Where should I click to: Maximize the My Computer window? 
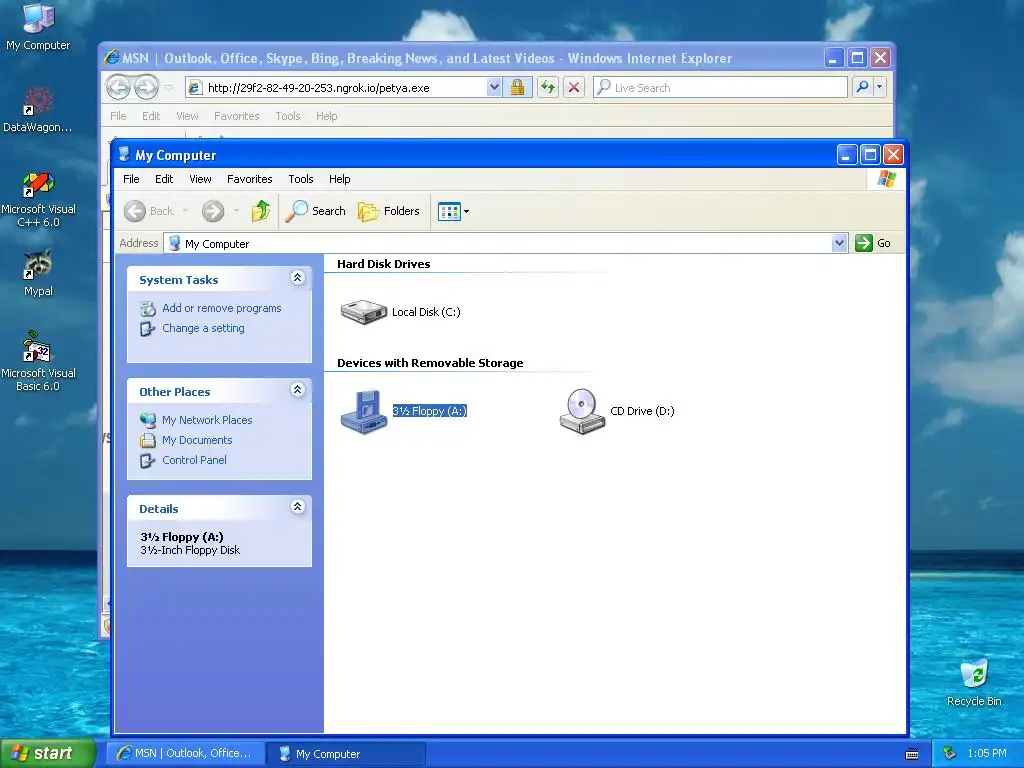point(870,155)
